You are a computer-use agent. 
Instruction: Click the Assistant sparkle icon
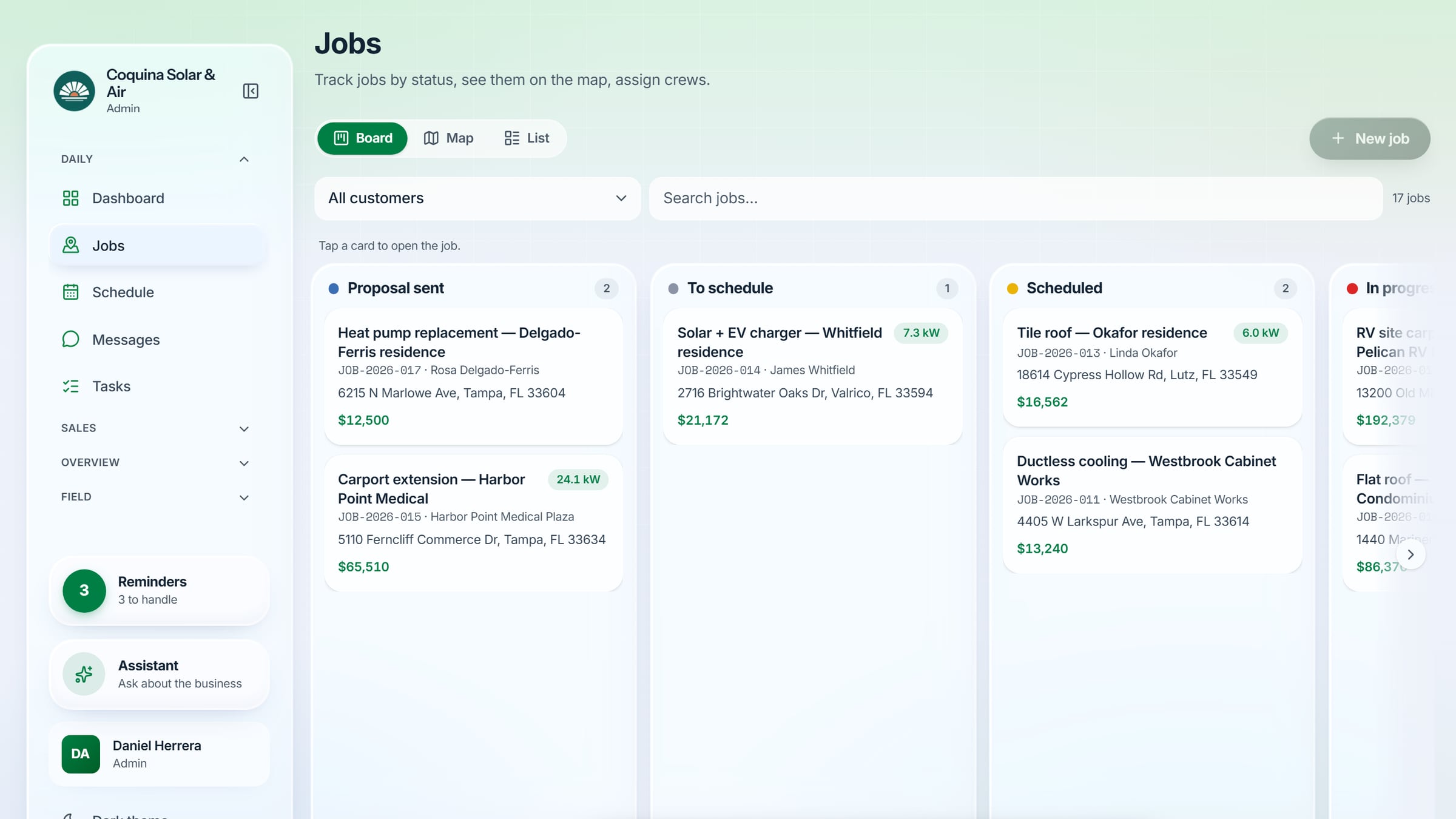84,673
